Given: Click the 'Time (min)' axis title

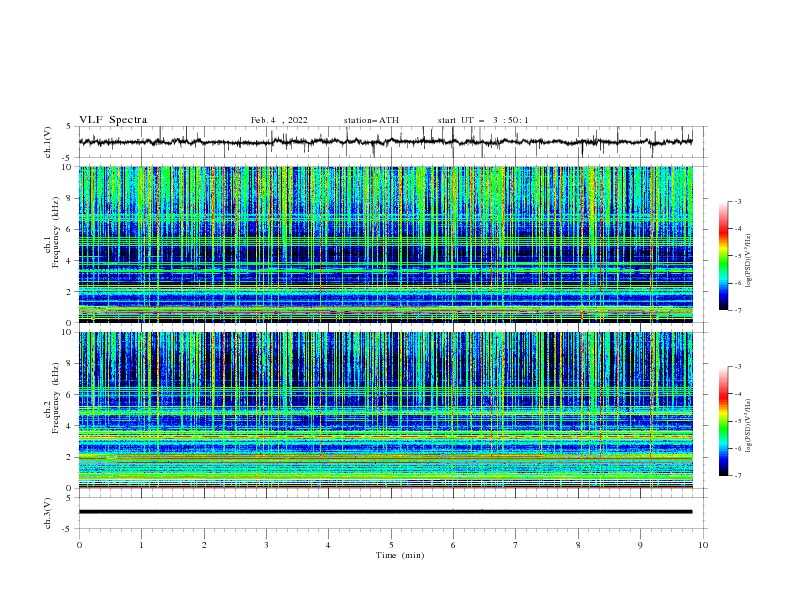Looking at the screenshot, I should point(400,555).
